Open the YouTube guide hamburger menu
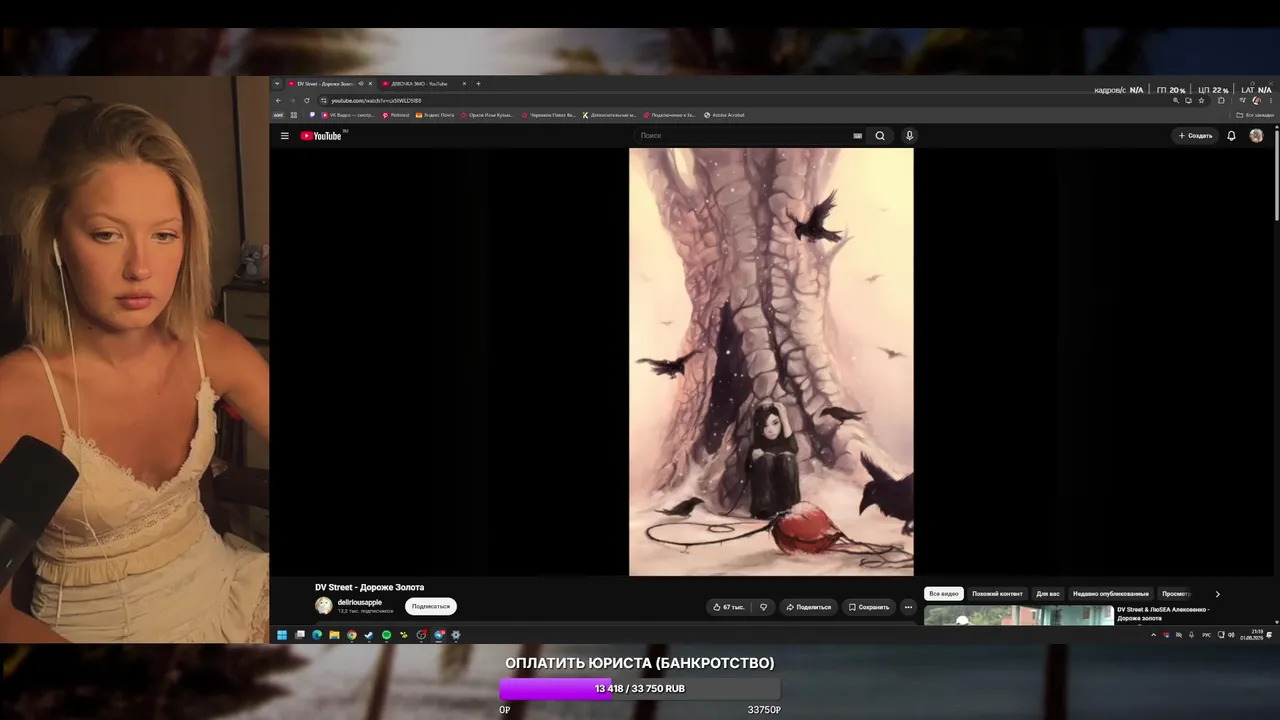 click(284, 136)
